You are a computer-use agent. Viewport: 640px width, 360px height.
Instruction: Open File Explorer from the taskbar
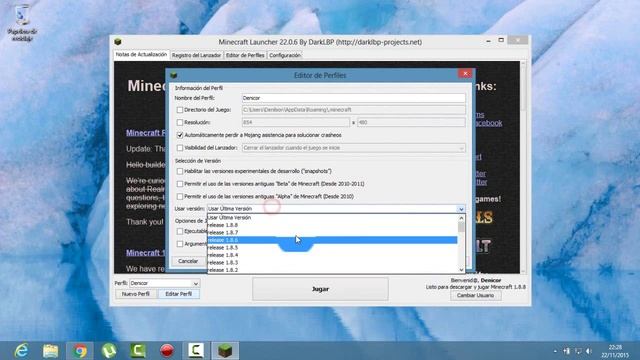(50, 351)
